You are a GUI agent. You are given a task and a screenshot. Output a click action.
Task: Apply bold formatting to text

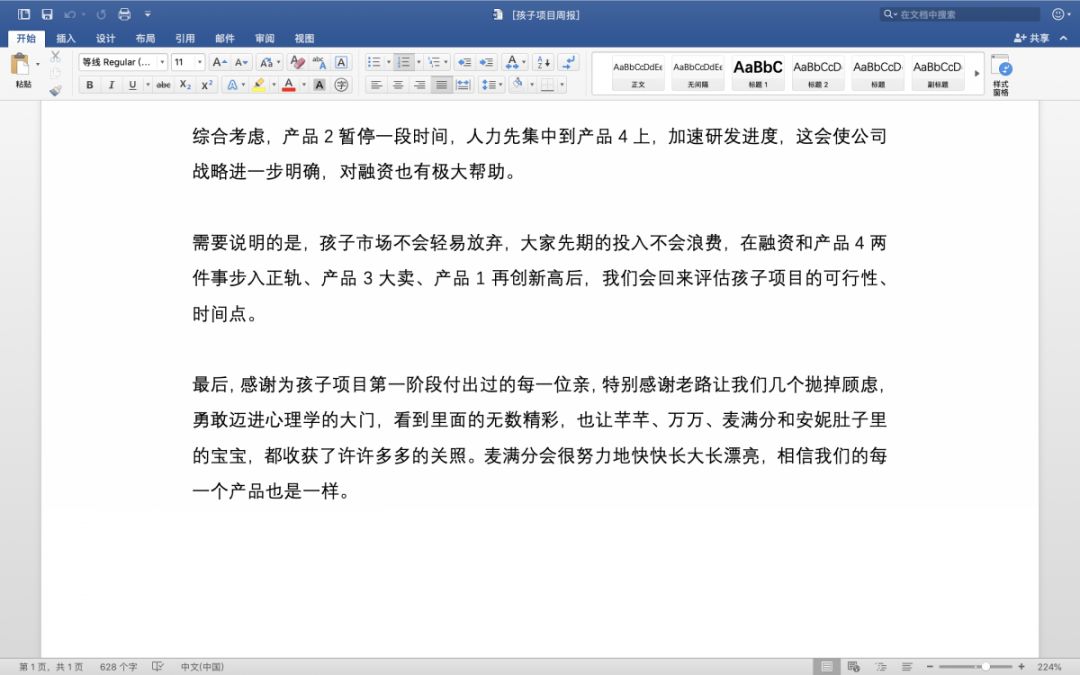point(88,83)
